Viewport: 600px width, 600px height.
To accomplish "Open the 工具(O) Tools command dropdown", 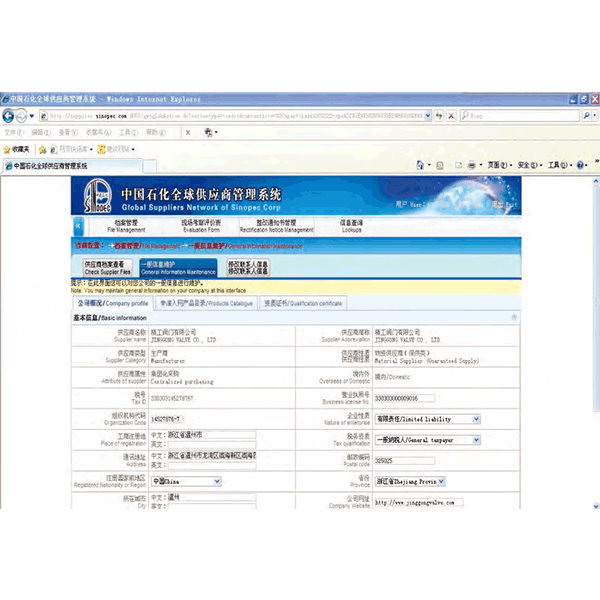I will (x=560, y=165).
